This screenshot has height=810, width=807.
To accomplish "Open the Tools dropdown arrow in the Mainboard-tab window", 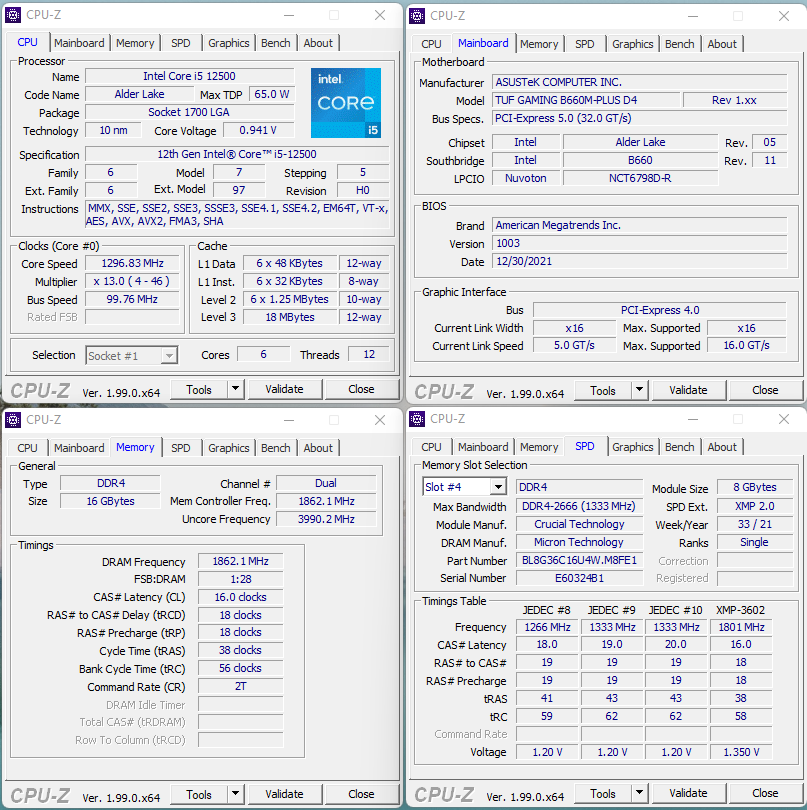I will click(x=639, y=390).
